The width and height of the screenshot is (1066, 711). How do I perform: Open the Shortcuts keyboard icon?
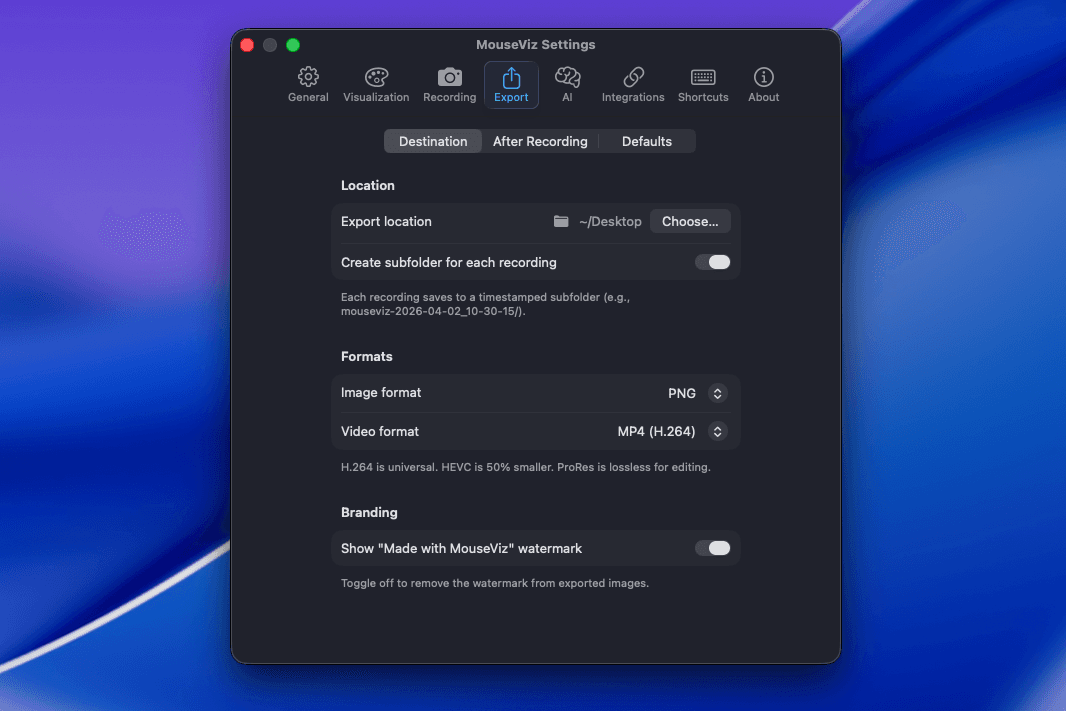[703, 77]
